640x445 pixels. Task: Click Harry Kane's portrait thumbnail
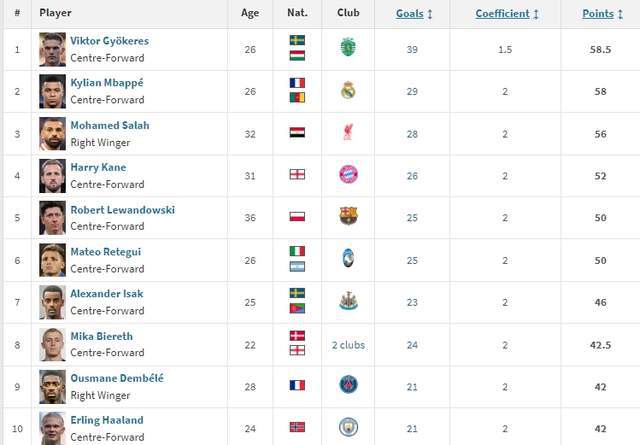coord(52,174)
